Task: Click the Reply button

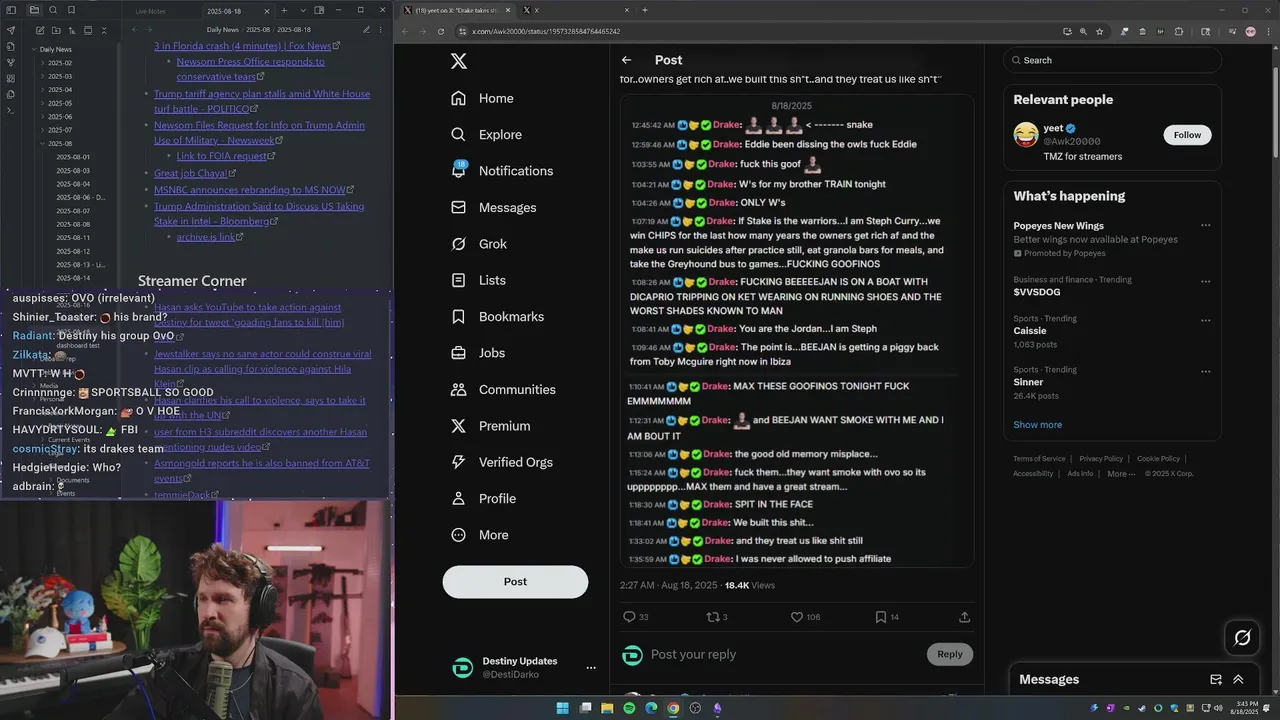Action: 949,654
